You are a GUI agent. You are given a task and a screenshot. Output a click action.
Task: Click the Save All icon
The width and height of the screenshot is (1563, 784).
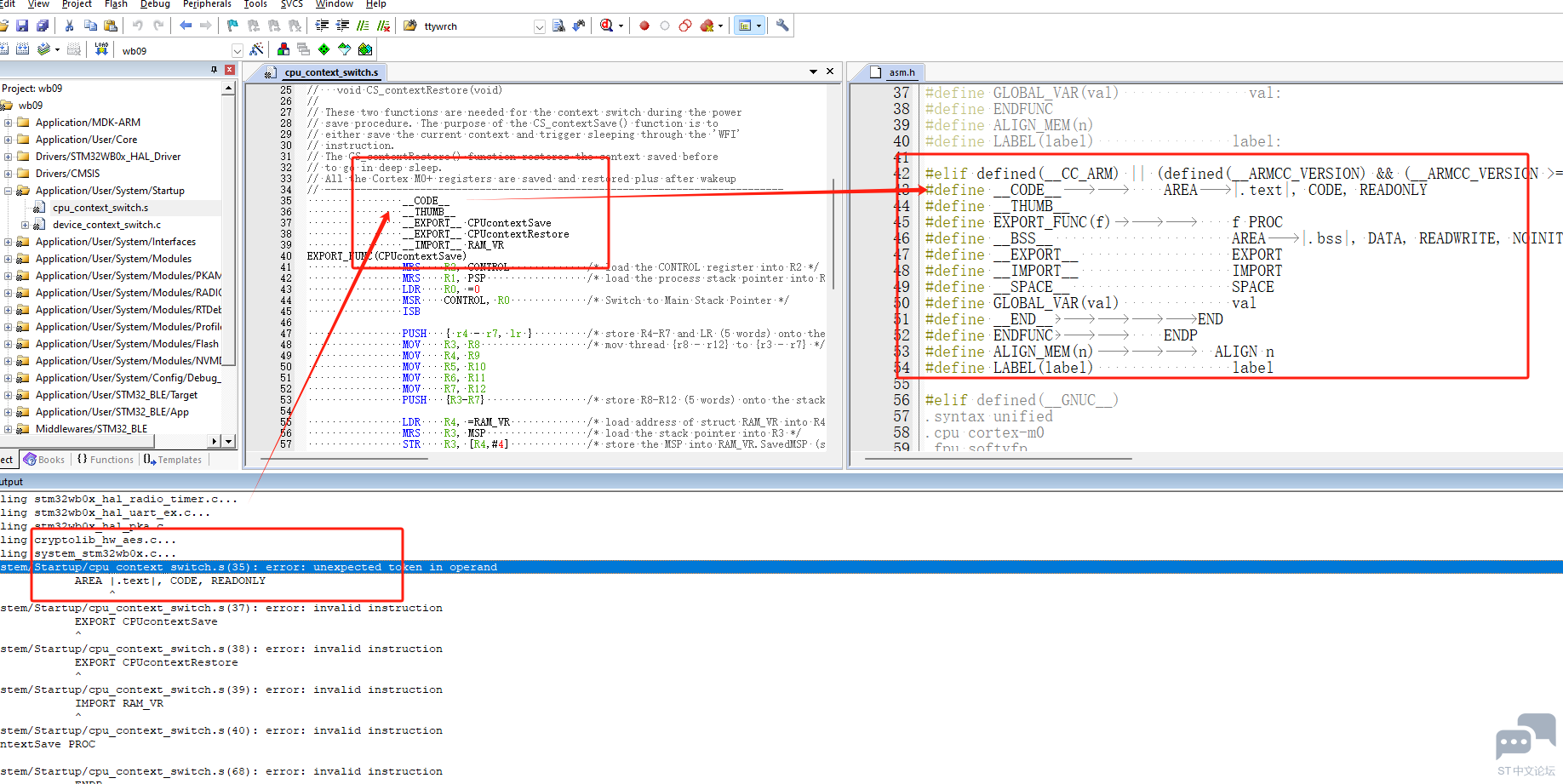43,26
